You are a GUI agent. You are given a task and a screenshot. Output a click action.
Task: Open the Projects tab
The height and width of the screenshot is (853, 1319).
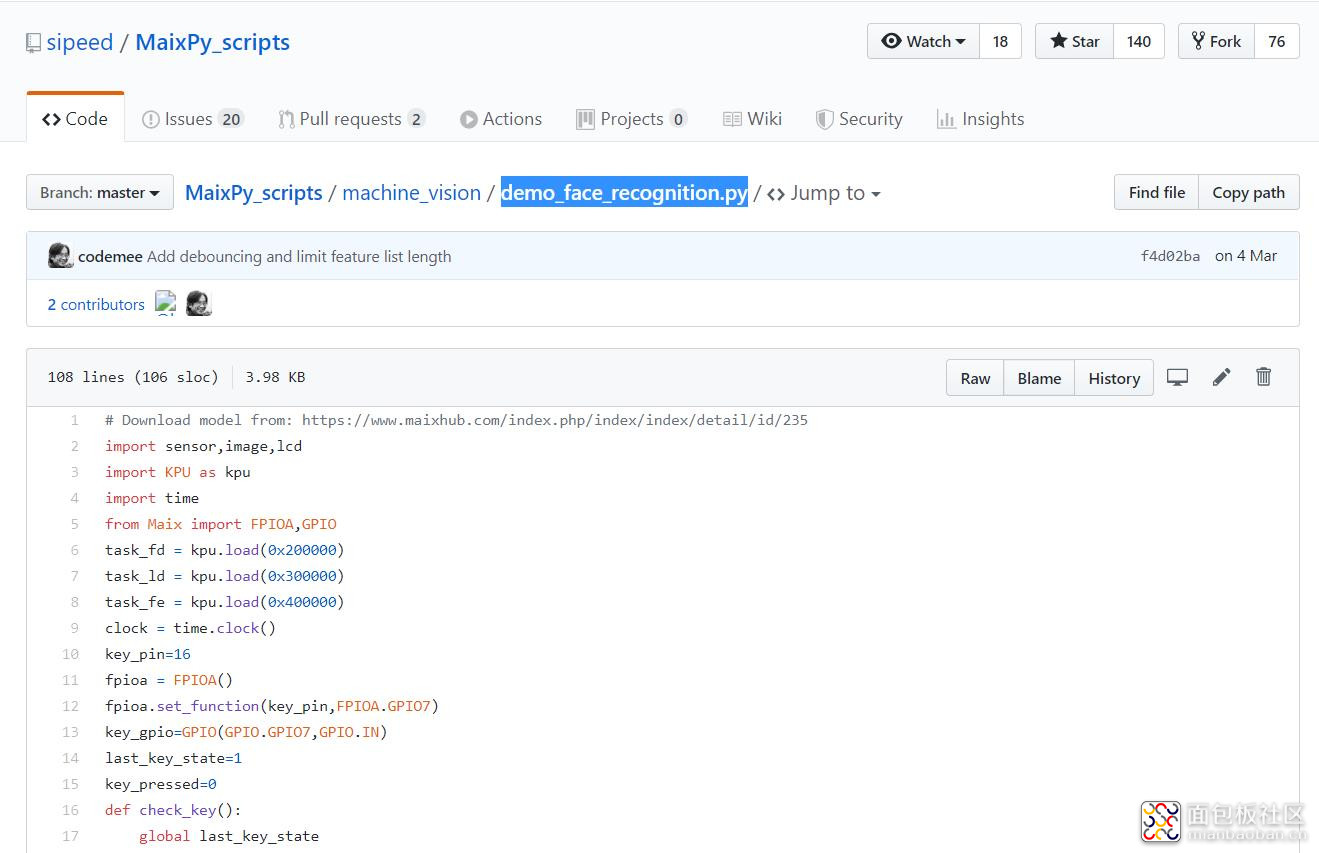(632, 119)
